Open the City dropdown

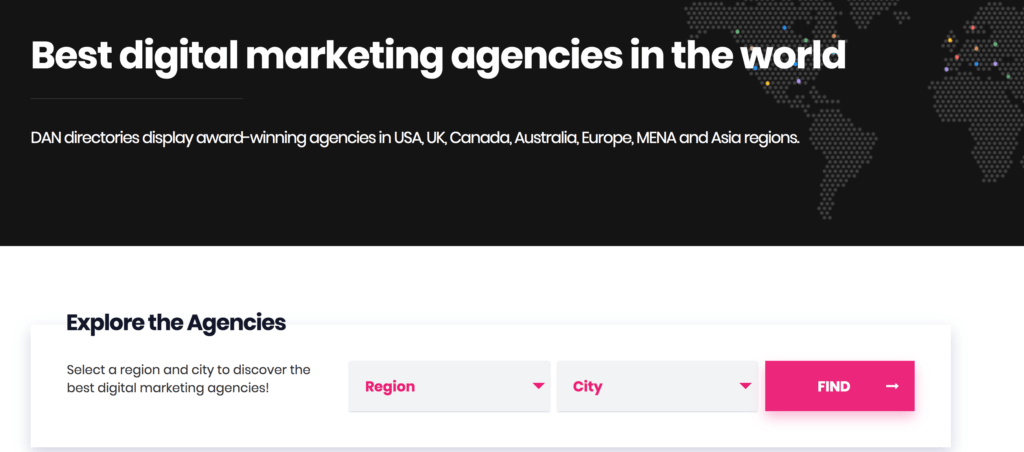pyautogui.click(x=657, y=386)
